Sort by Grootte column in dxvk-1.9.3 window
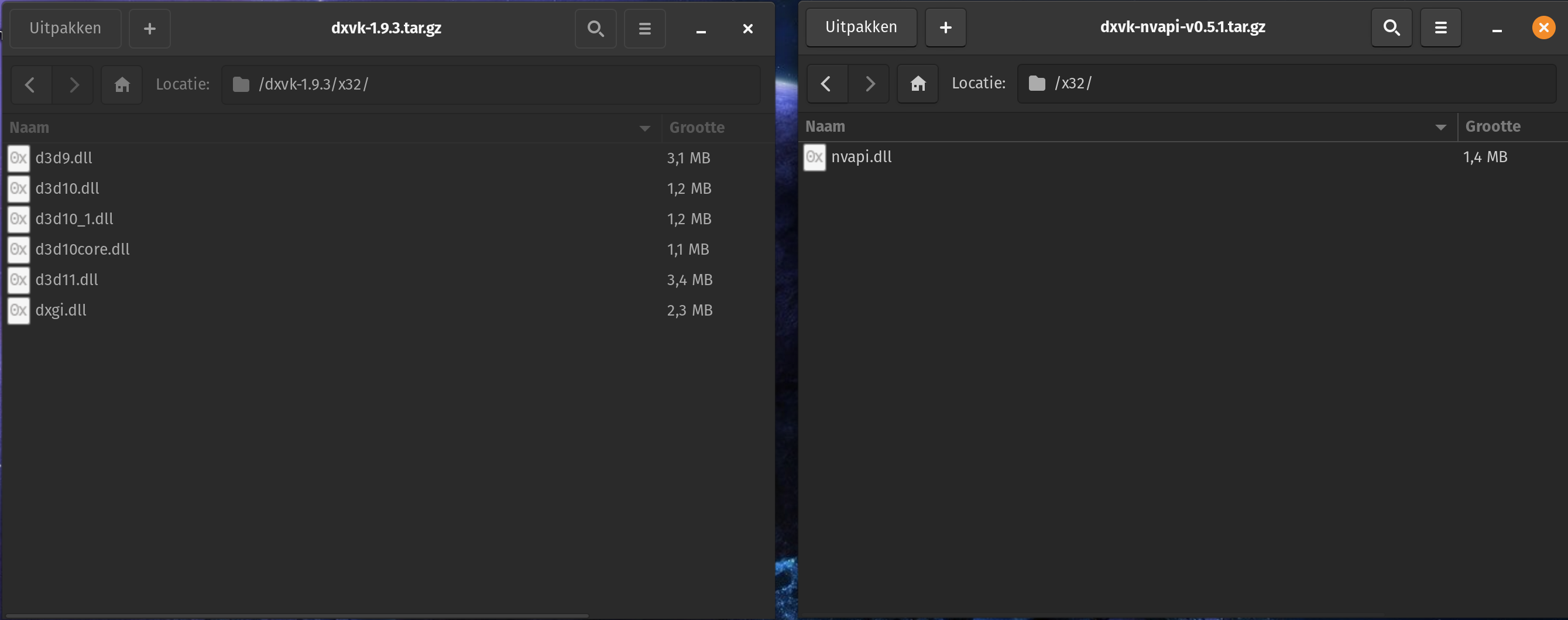Image resolution: width=1568 pixels, height=620 pixels. (x=717, y=128)
